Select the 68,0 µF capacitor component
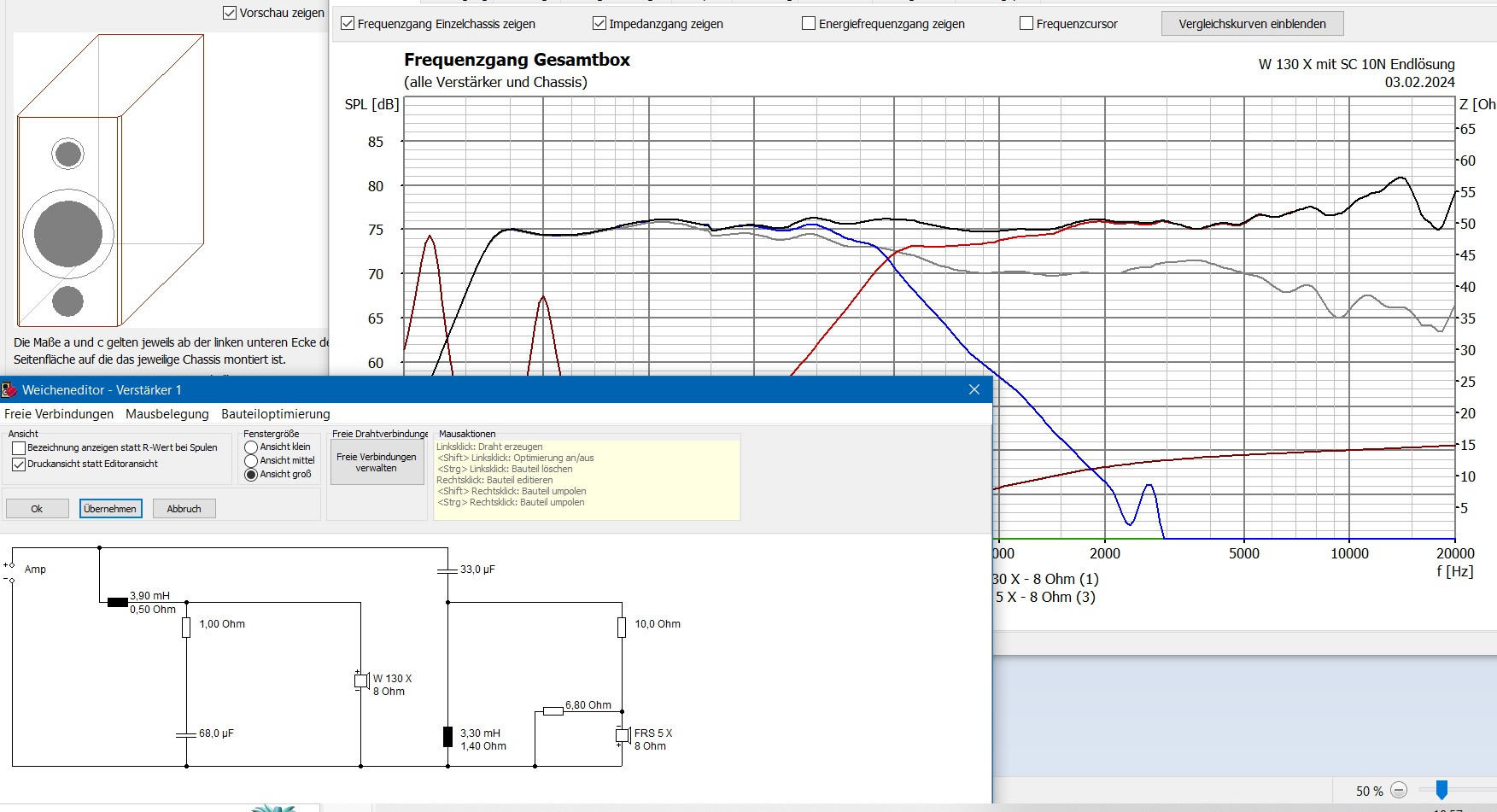 tap(186, 734)
